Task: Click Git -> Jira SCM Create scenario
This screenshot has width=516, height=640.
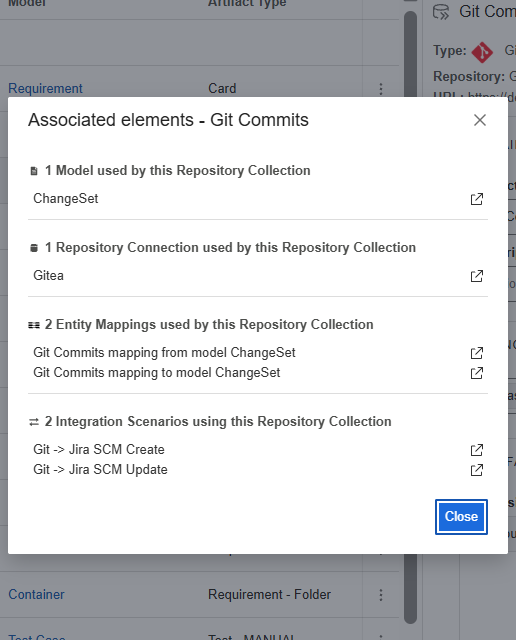Action: [x=99, y=450]
